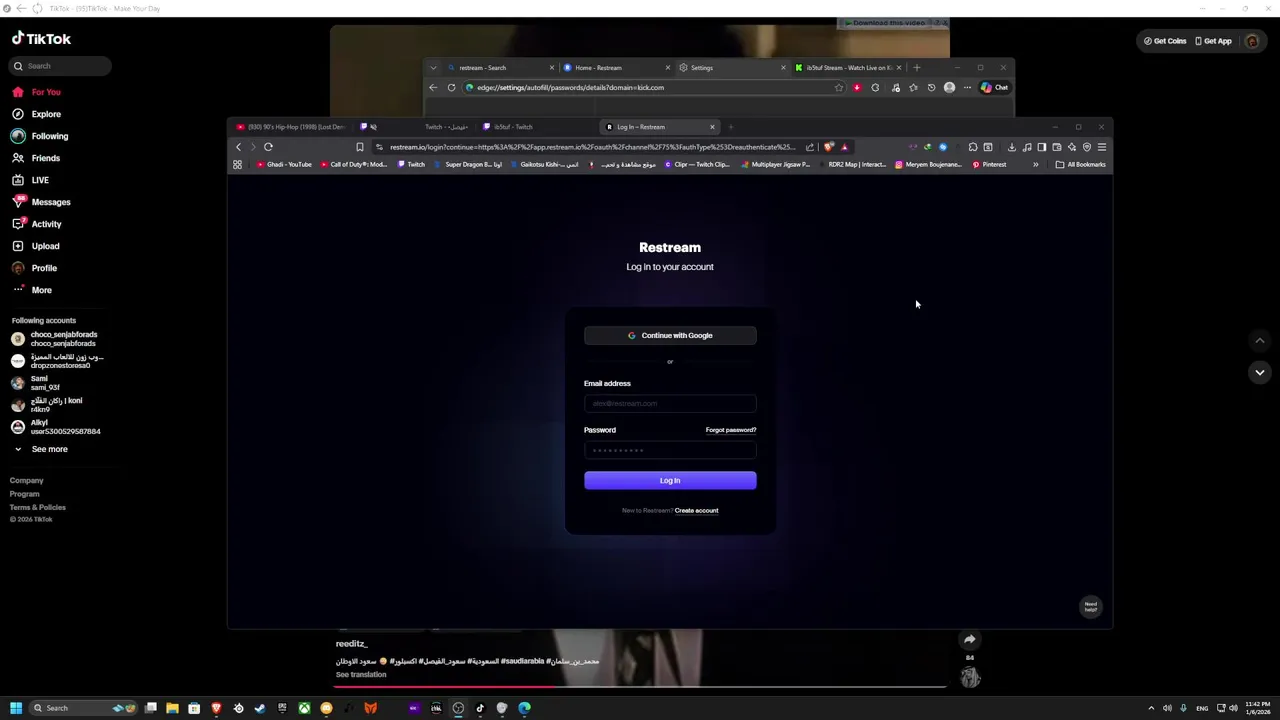Expand the bookmarks overflow chevron
1280x720 pixels.
tap(1036, 165)
